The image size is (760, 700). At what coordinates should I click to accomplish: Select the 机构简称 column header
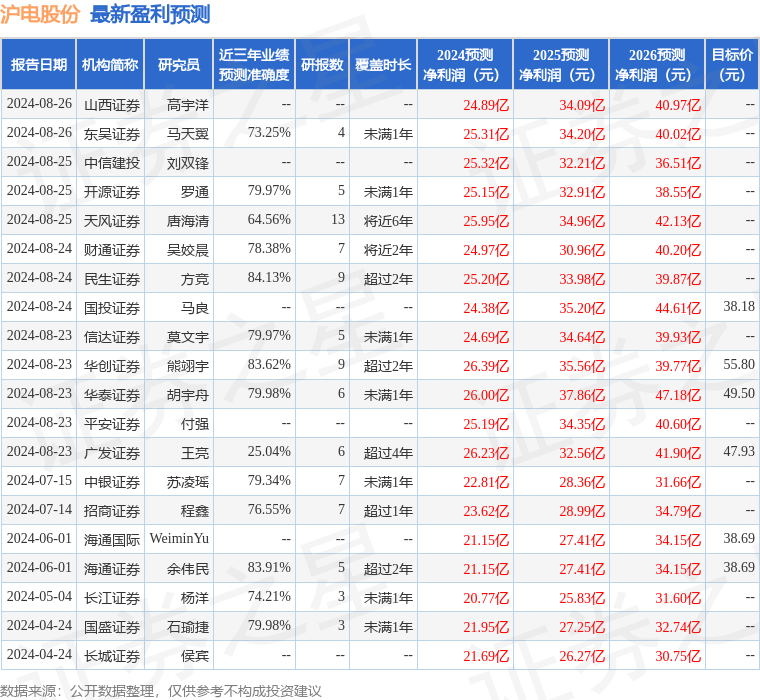tap(110, 64)
